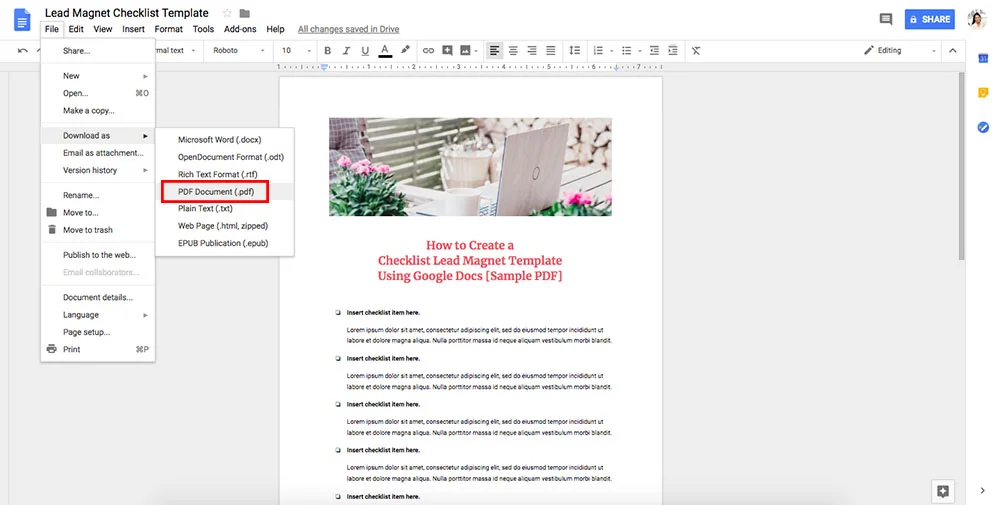Image resolution: width=1000 pixels, height=505 pixels.
Task: Download as Microsoft Word (.docx)
Action: [224, 140]
